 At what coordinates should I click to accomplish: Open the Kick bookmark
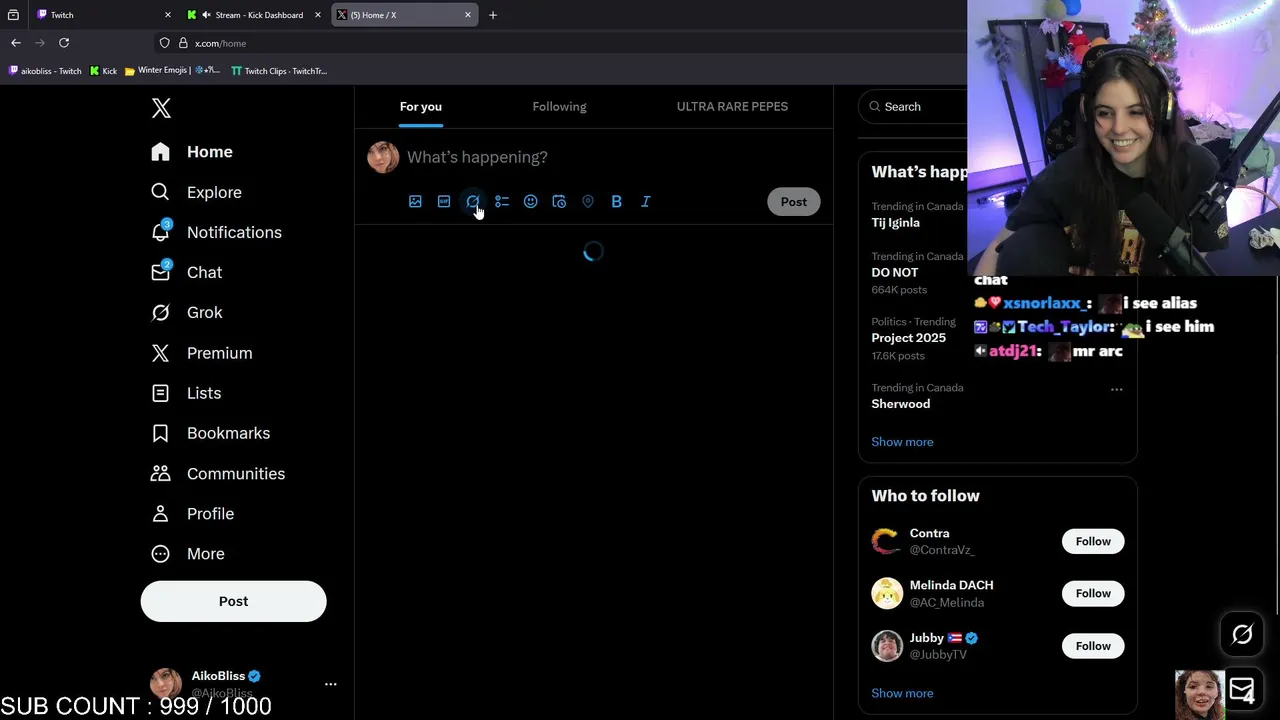pos(103,71)
